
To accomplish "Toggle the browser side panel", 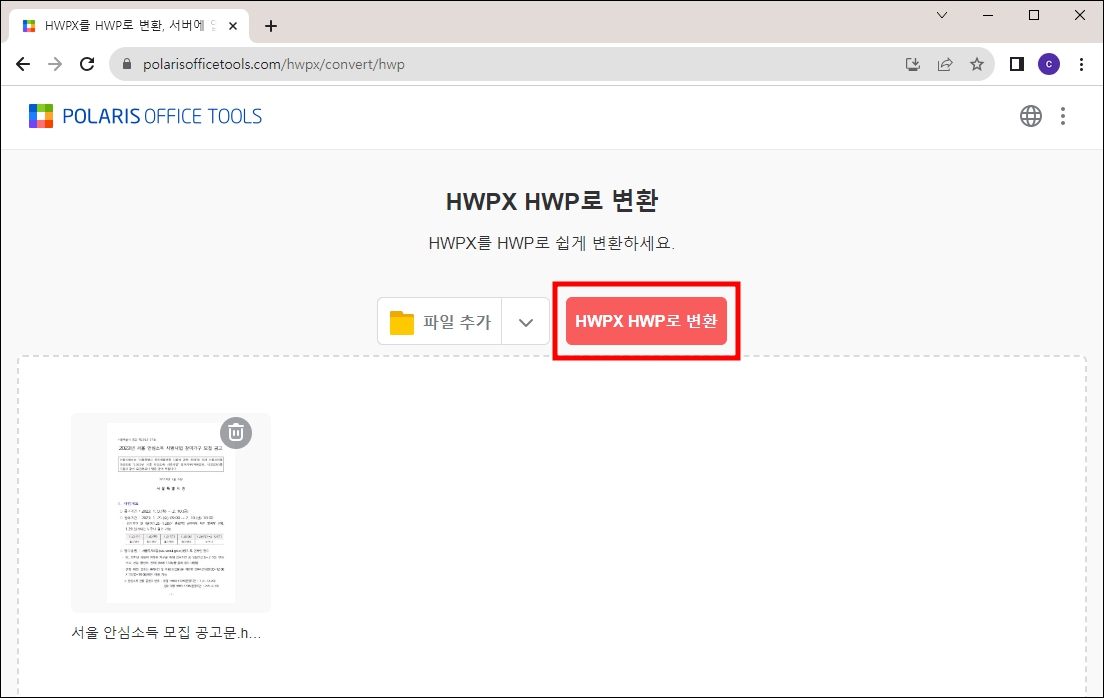I will pyautogui.click(x=1016, y=64).
